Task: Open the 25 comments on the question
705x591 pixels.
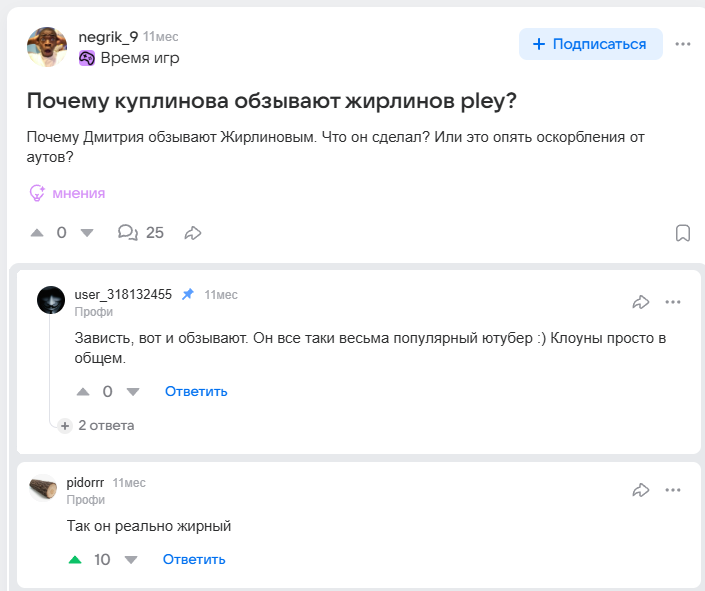Action: pos(141,233)
